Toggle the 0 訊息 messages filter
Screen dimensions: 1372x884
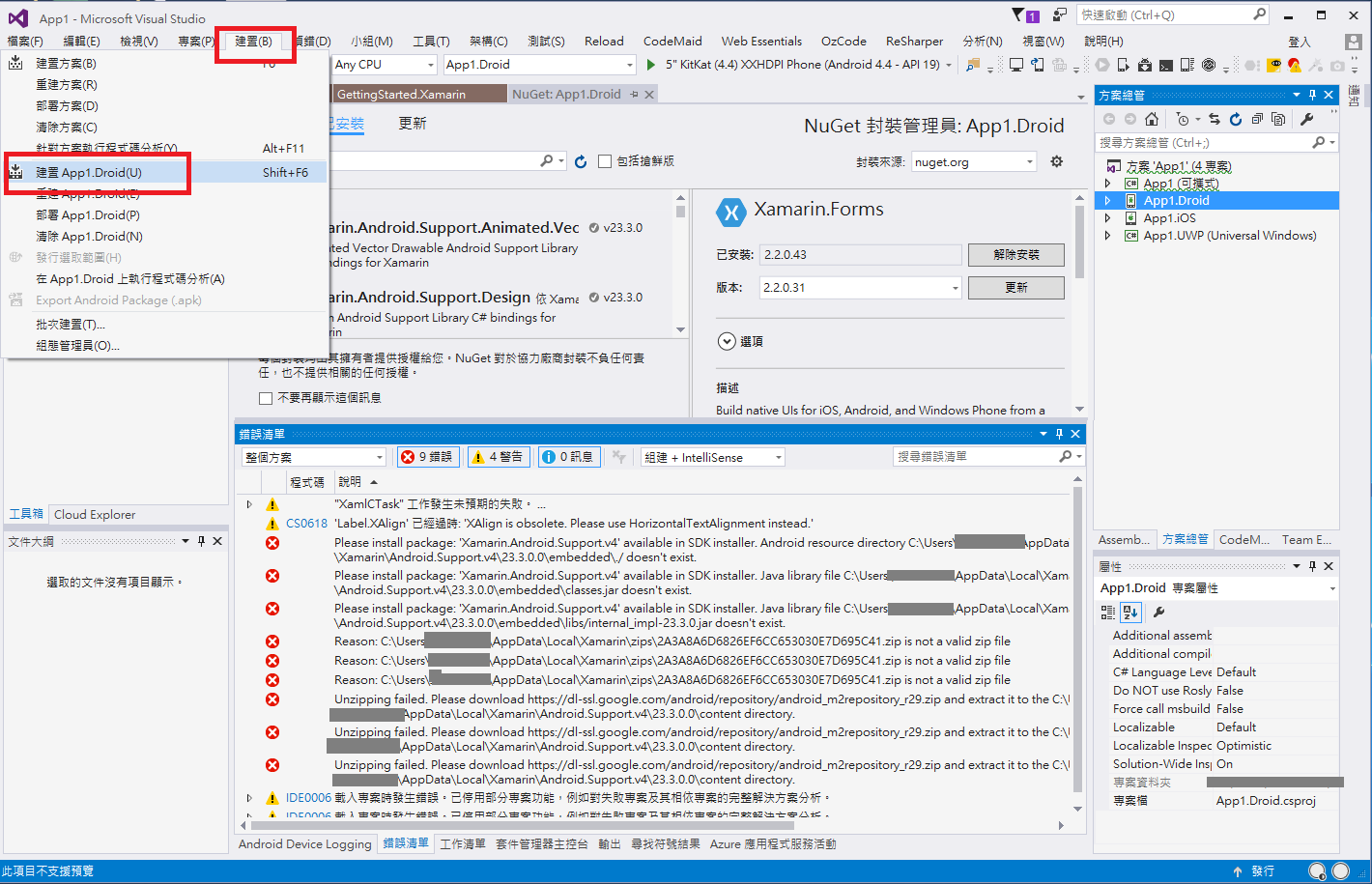(x=568, y=457)
